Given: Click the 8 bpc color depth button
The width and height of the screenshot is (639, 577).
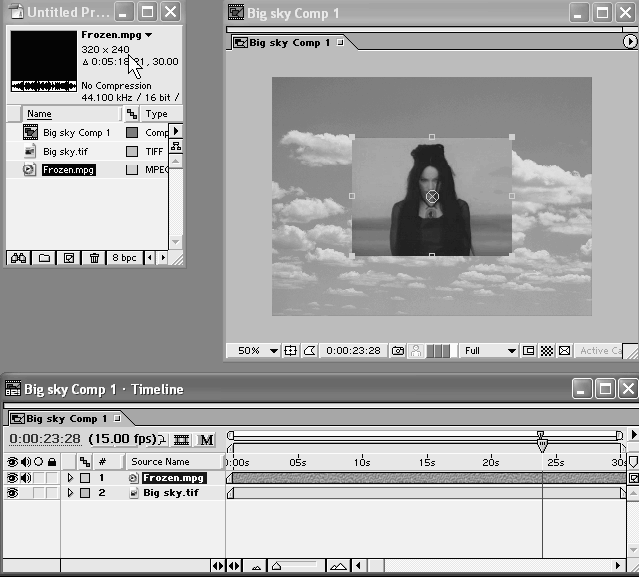Looking at the screenshot, I should click(x=124, y=257).
